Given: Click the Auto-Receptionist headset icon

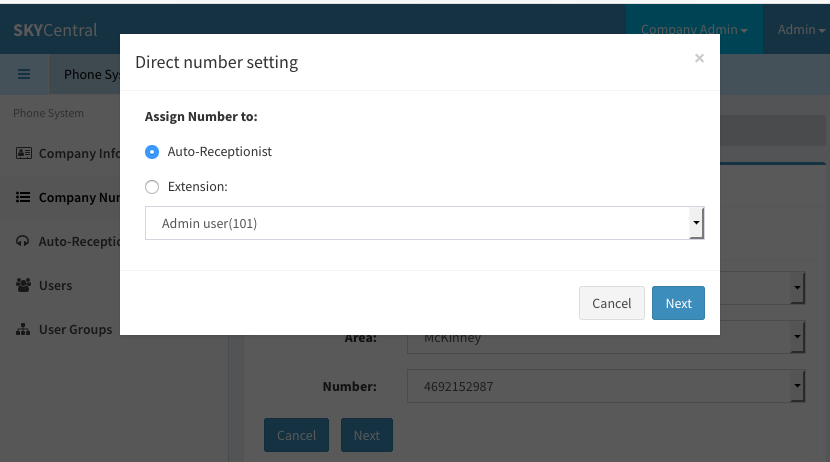Looking at the screenshot, I should (23, 241).
